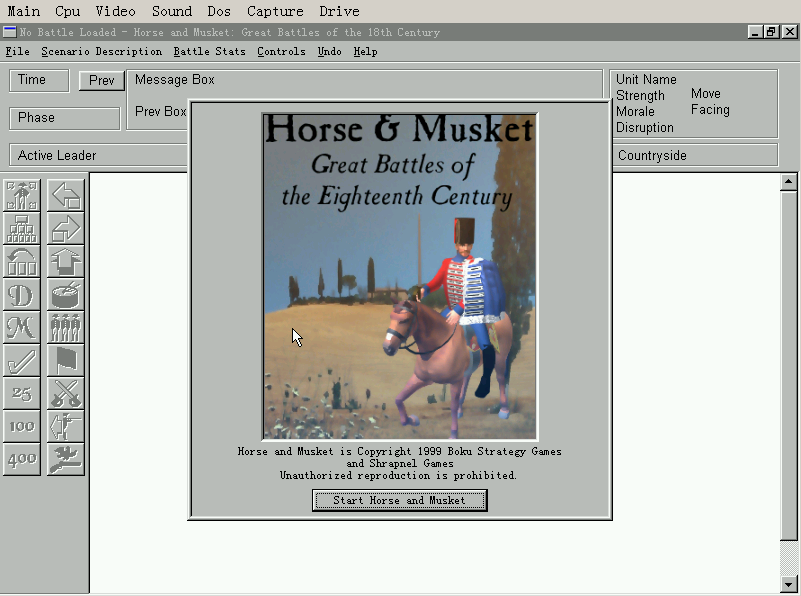Click the three soldiers formation icon

66,327
